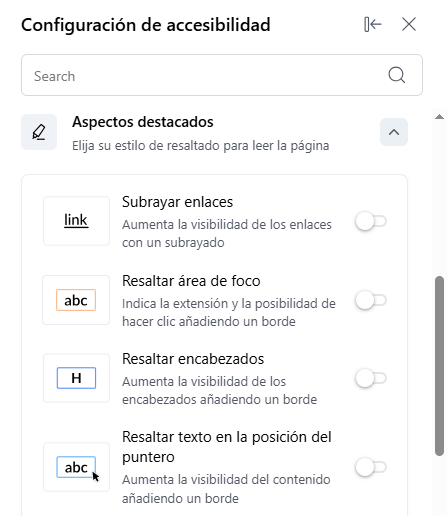Enable Resaltar texto en la posición del puntero
This screenshot has width=447, height=516.
click(371, 467)
